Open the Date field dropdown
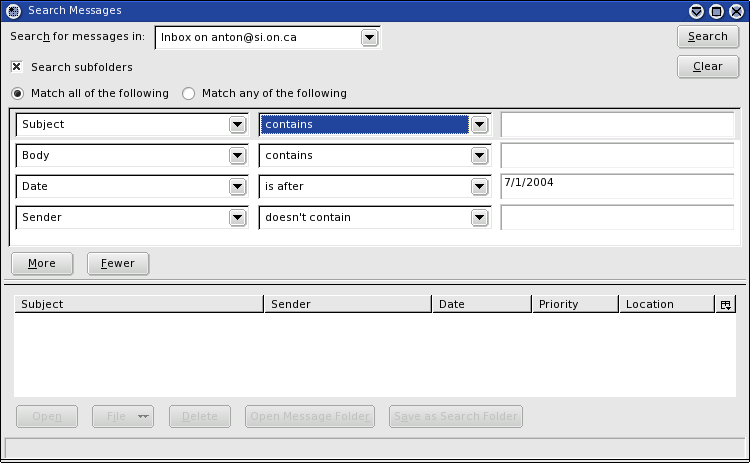750x463 pixels. (237, 187)
